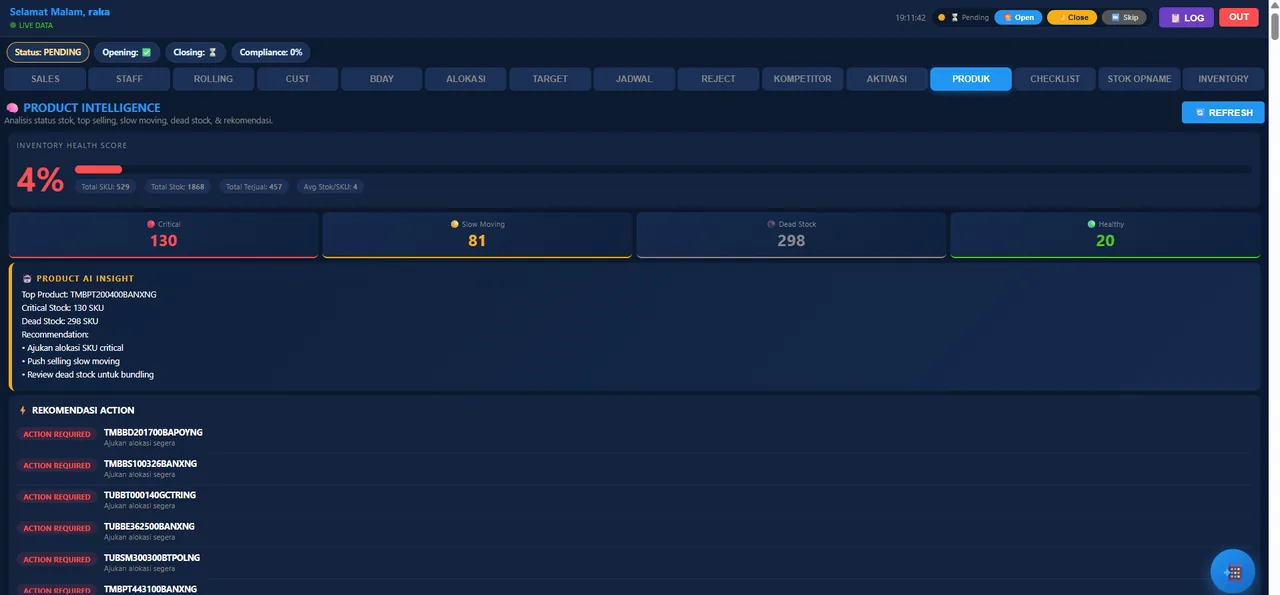Click Action Required badge for TMBBS100326BANXNG

point(57,466)
